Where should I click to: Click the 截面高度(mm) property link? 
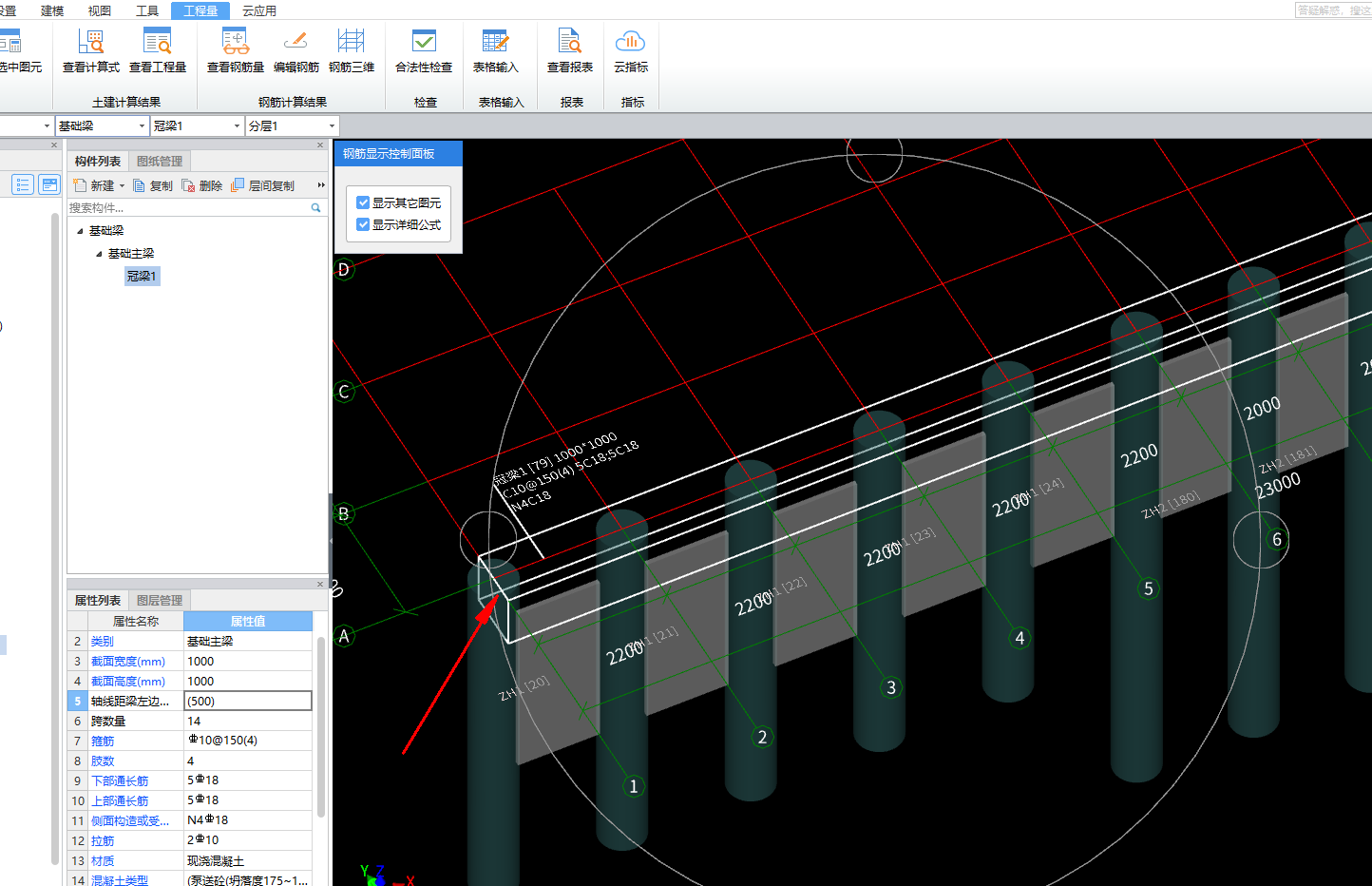tap(128, 682)
